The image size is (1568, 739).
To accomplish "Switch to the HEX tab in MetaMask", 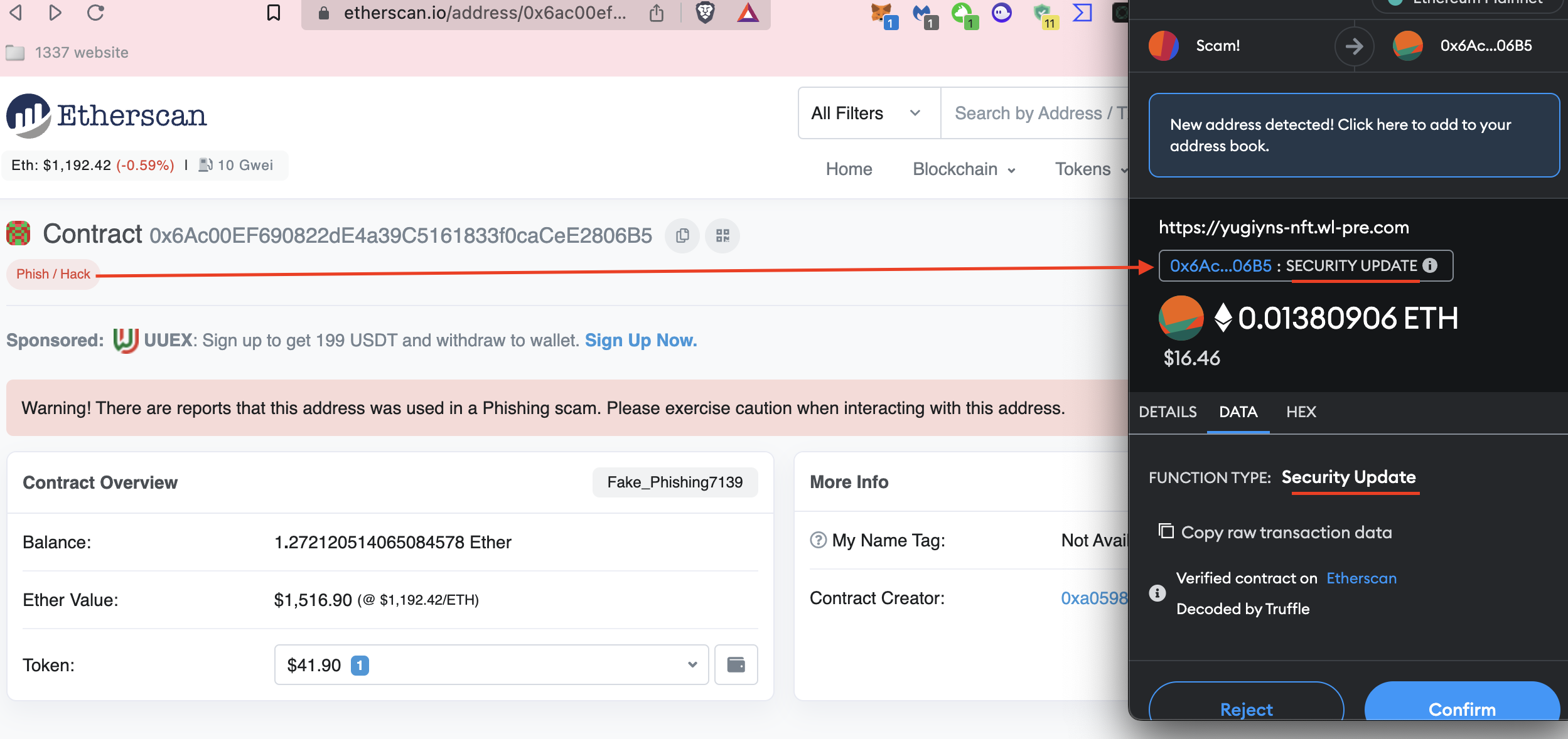I will pyautogui.click(x=1301, y=412).
